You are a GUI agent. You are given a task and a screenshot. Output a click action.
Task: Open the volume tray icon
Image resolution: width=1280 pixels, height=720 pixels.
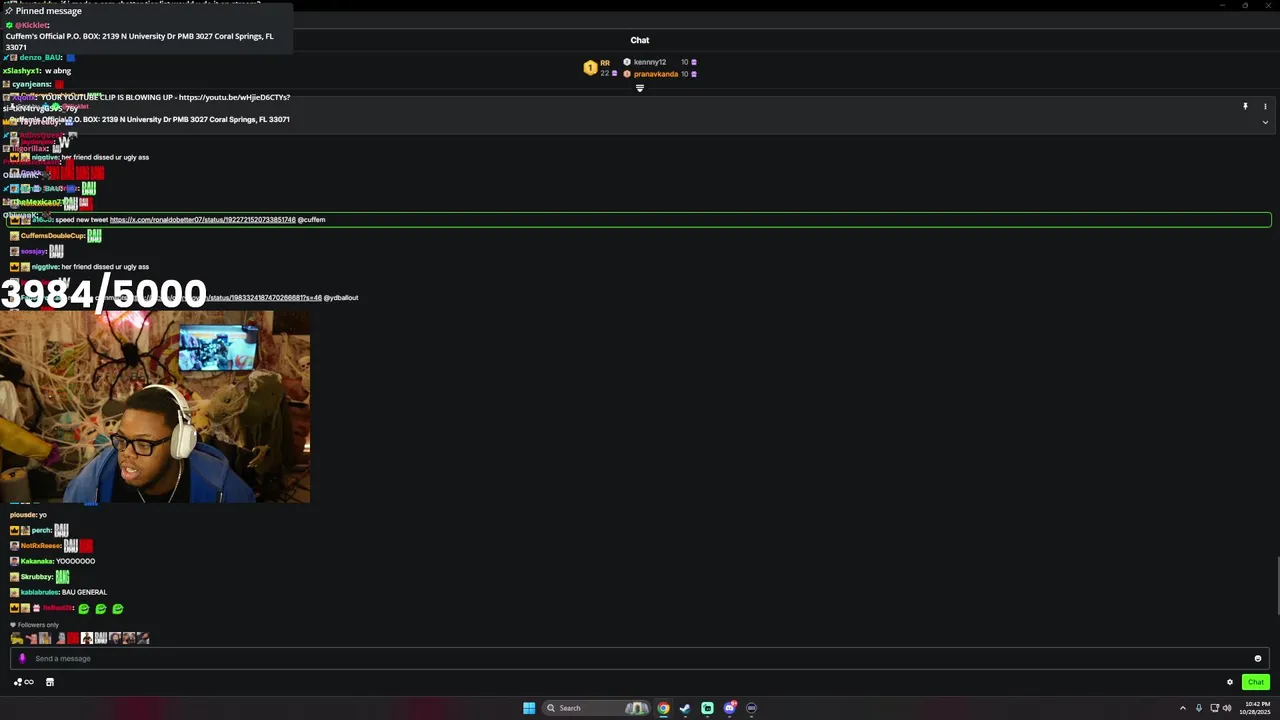[x=1227, y=708]
